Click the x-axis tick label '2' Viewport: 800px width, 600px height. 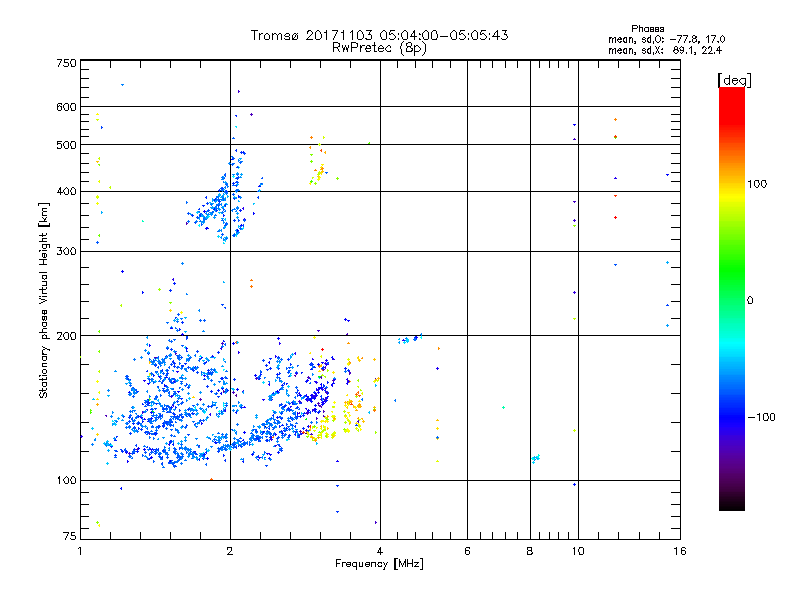[230, 551]
